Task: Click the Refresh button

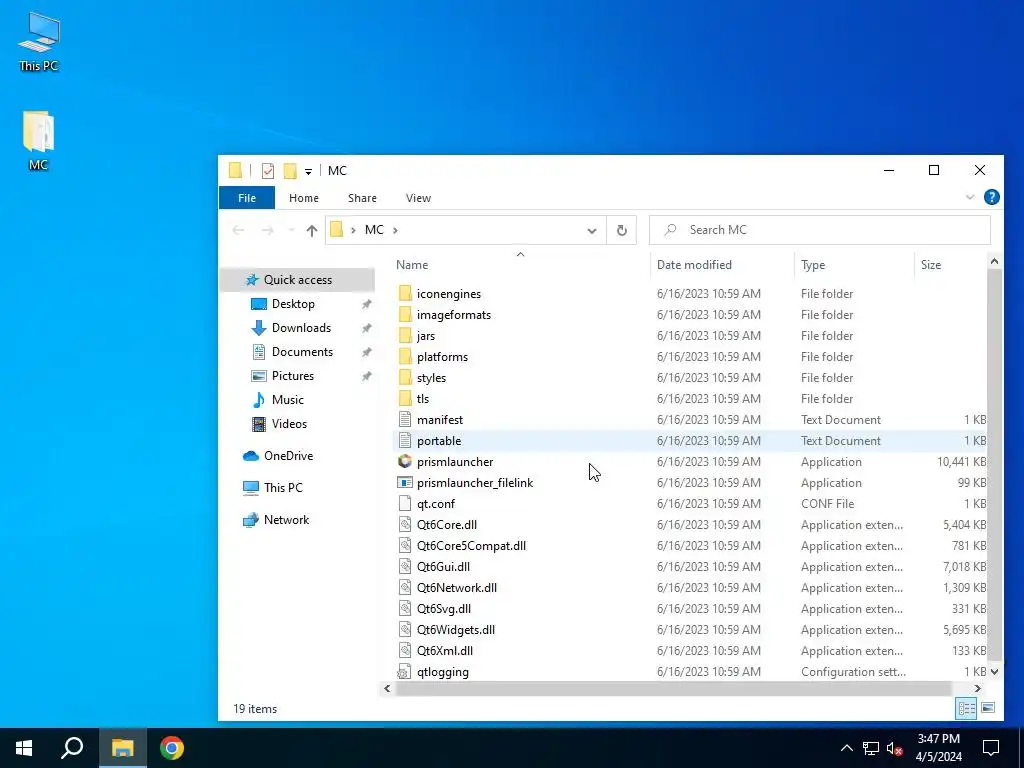Action: 622,231
